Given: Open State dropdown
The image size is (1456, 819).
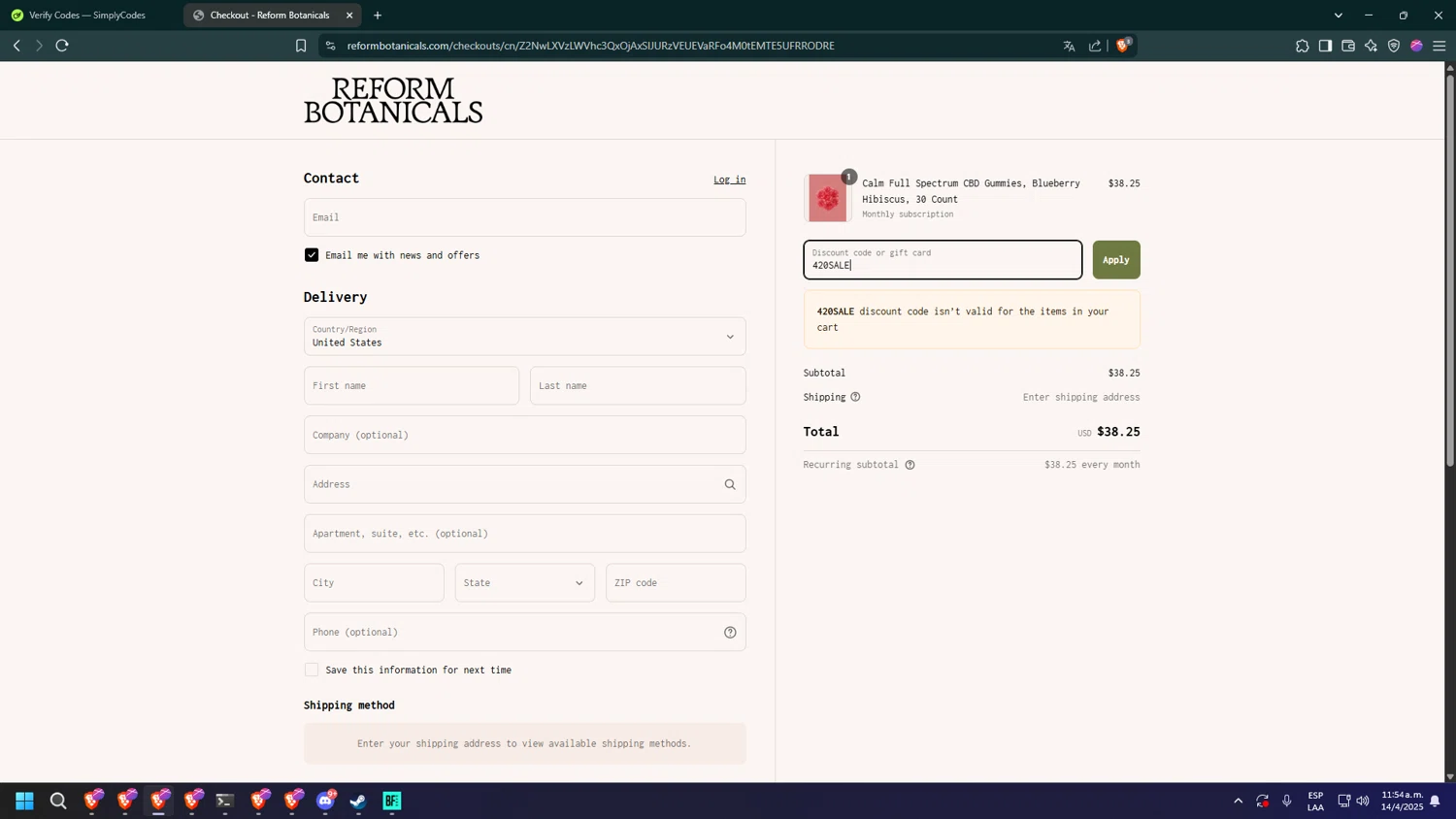Looking at the screenshot, I should click(524, 583).
